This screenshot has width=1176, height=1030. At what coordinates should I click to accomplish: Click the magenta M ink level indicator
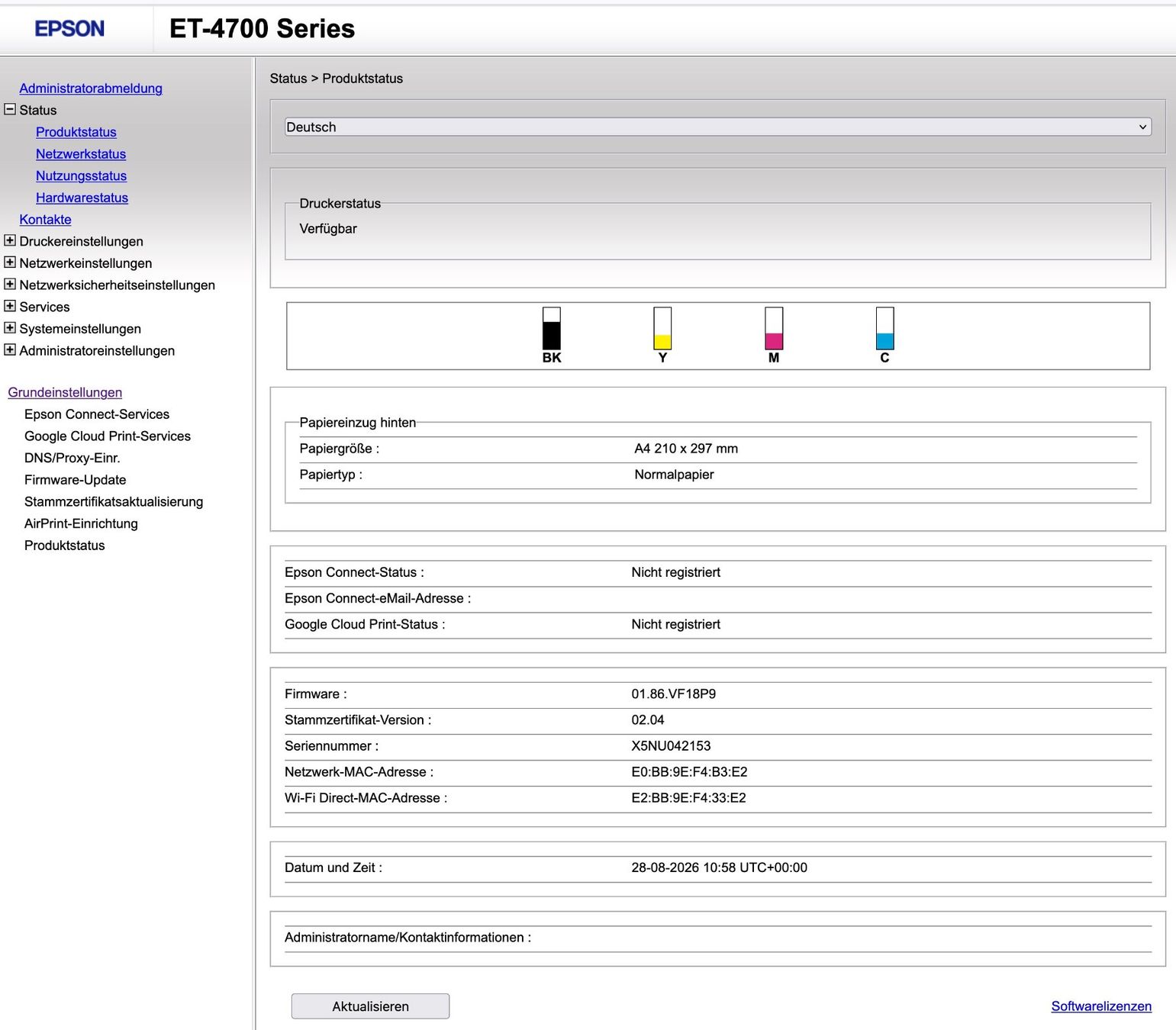click(x=774, y=329)
